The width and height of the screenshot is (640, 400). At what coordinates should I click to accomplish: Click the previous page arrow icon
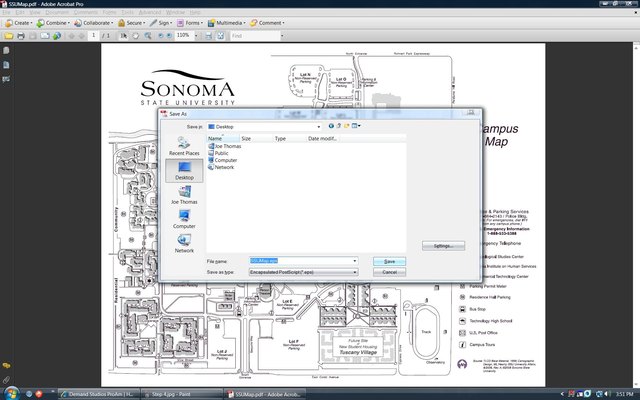[x=71, y=36]
